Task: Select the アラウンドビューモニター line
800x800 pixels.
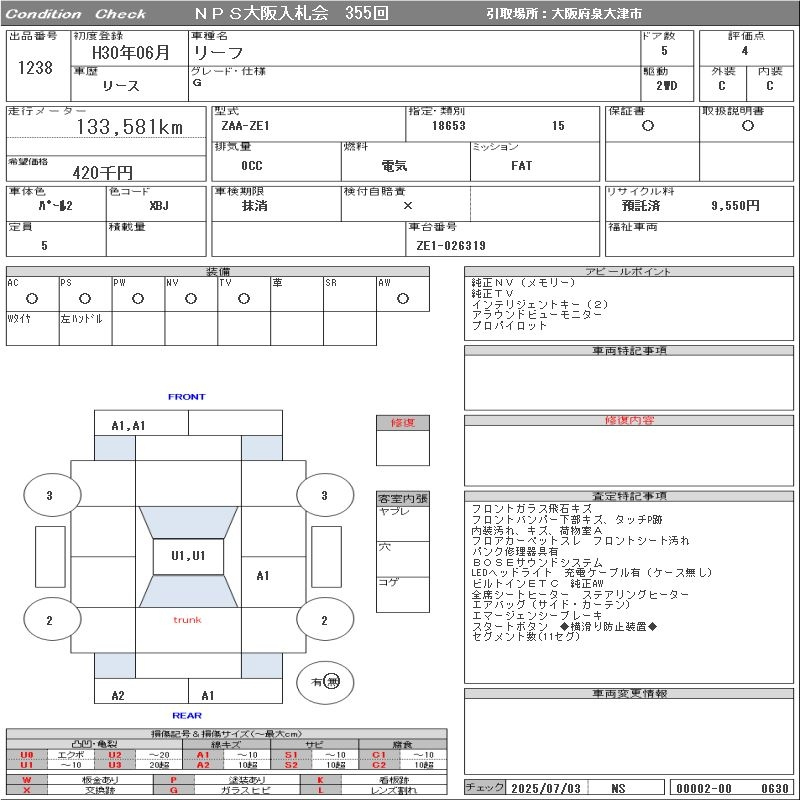Action: 537,315
